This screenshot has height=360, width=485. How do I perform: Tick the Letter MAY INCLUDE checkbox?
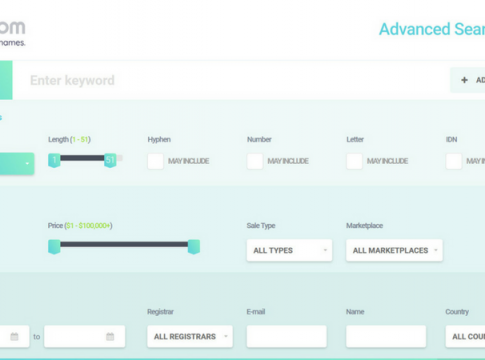click(354, 161)
